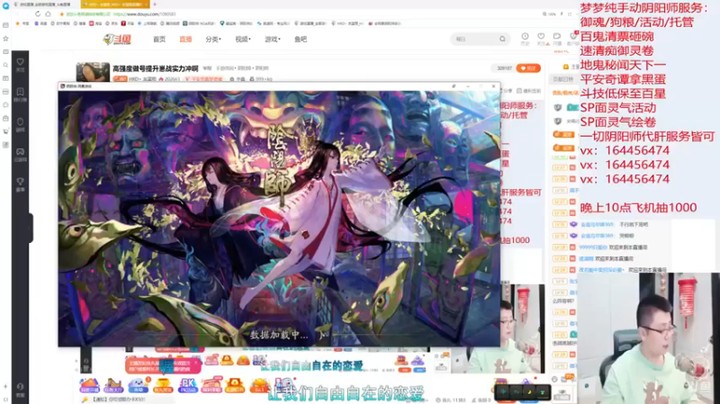The height and width of the screenshot is (404, 720).
Task: Open the history clock icon
Action: coord(525,37)
